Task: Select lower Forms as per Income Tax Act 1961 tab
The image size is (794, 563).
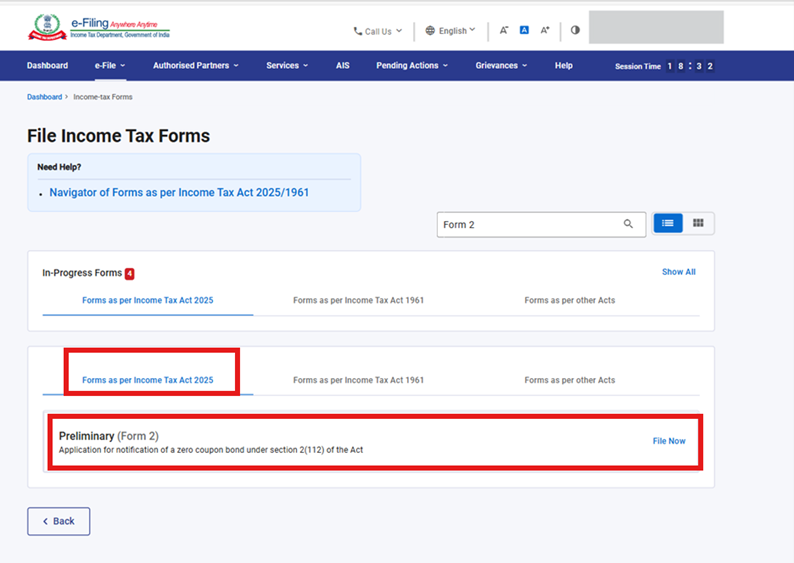Action: pyautogui.click(x=358, y=380)
